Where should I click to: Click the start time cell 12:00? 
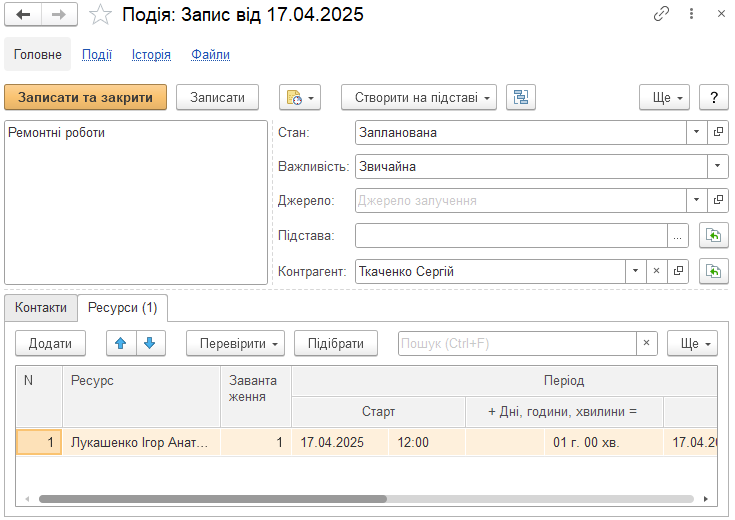point(427,442)
